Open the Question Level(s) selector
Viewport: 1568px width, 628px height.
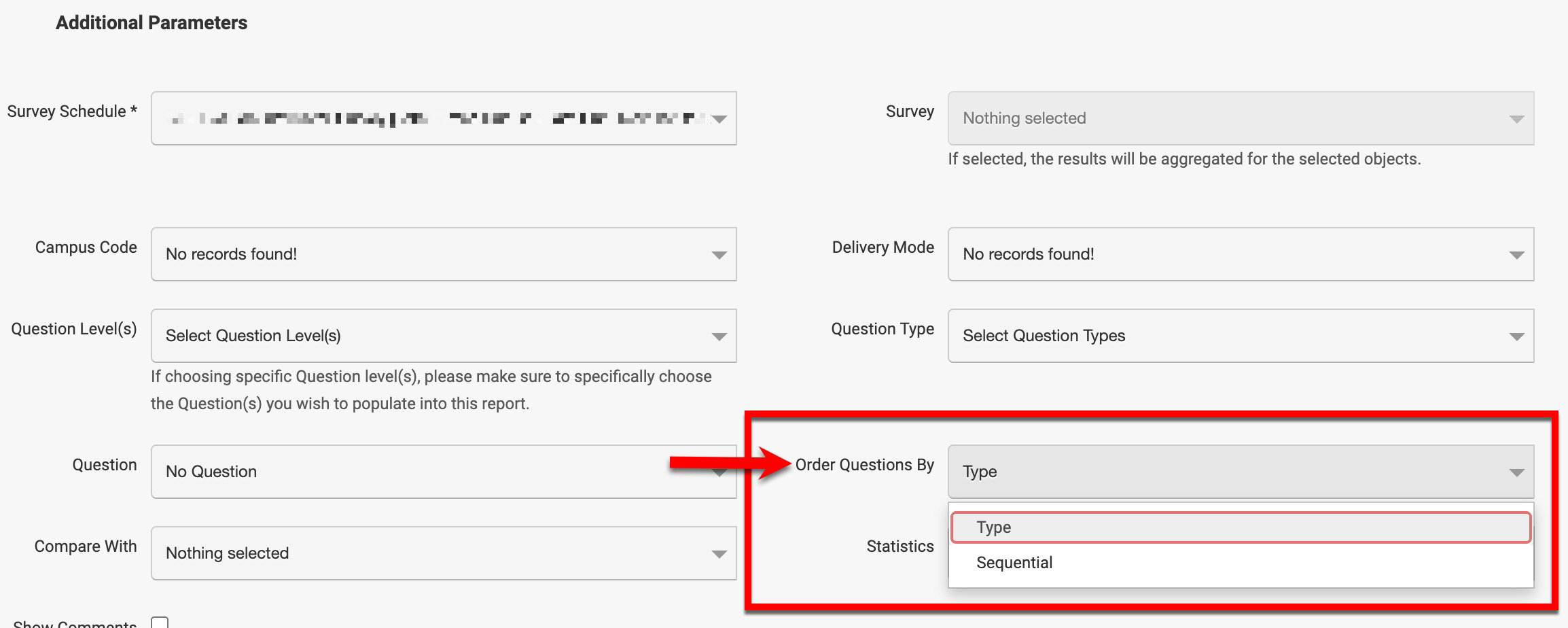(x=435, y=336)
